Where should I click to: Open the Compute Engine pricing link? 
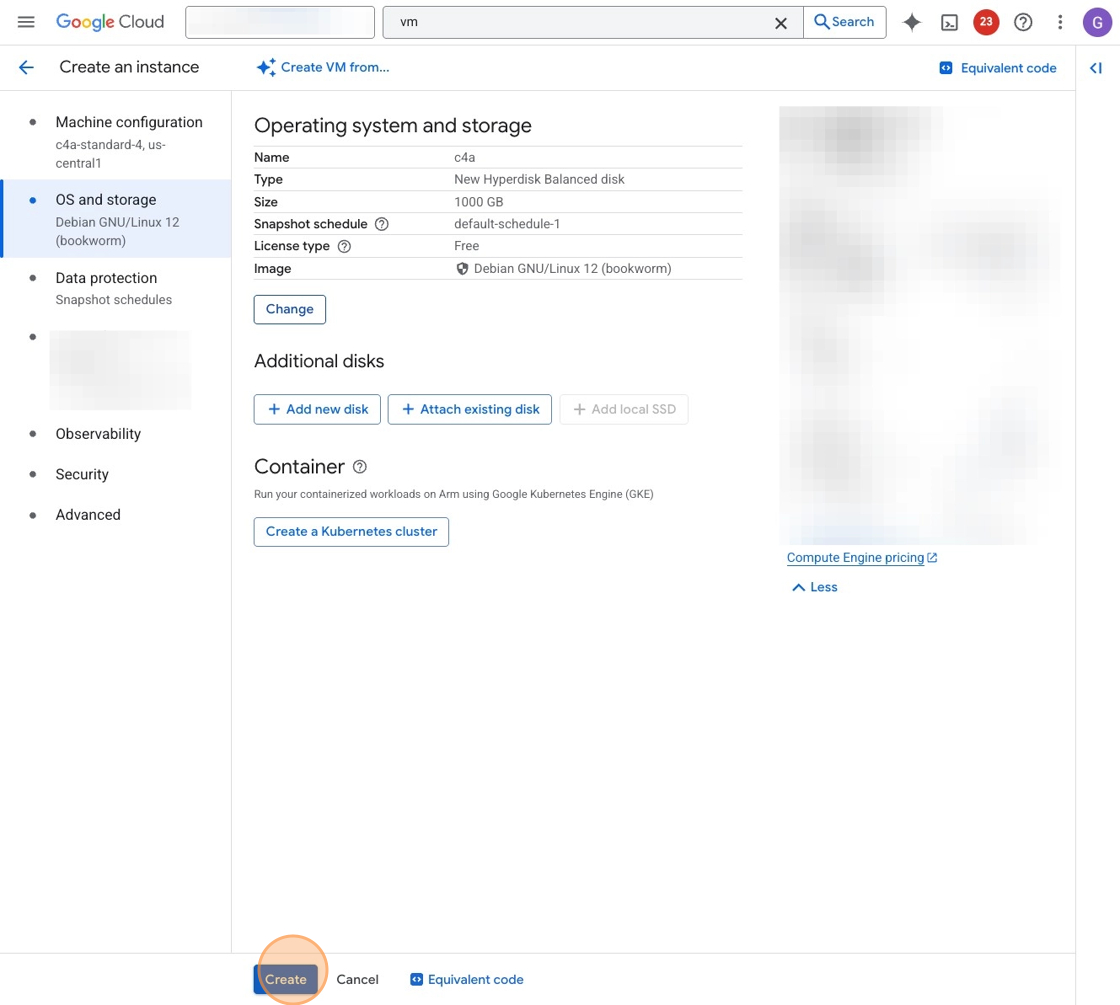point(861,558)
